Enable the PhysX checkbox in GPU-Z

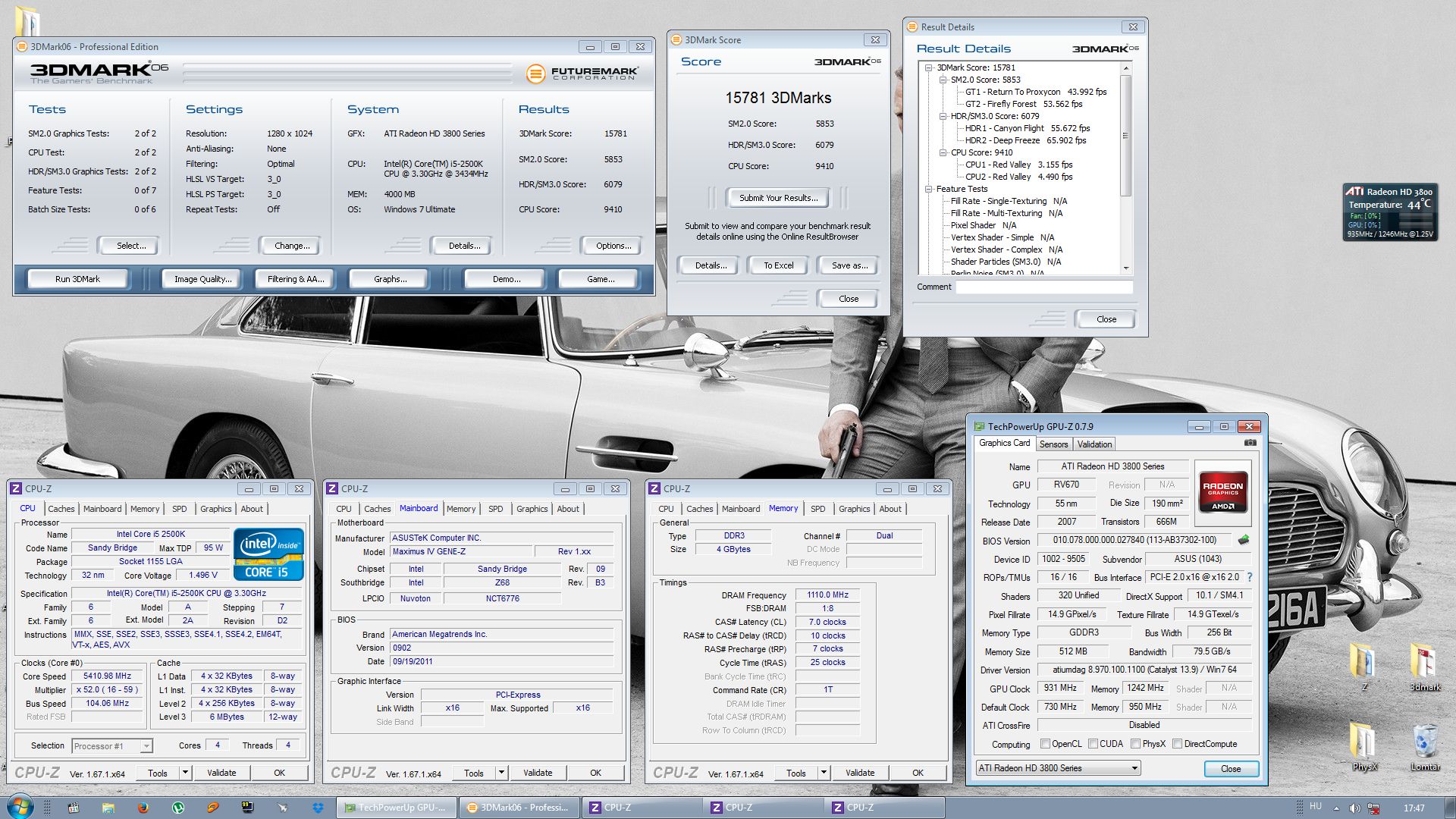[1135, 744]
